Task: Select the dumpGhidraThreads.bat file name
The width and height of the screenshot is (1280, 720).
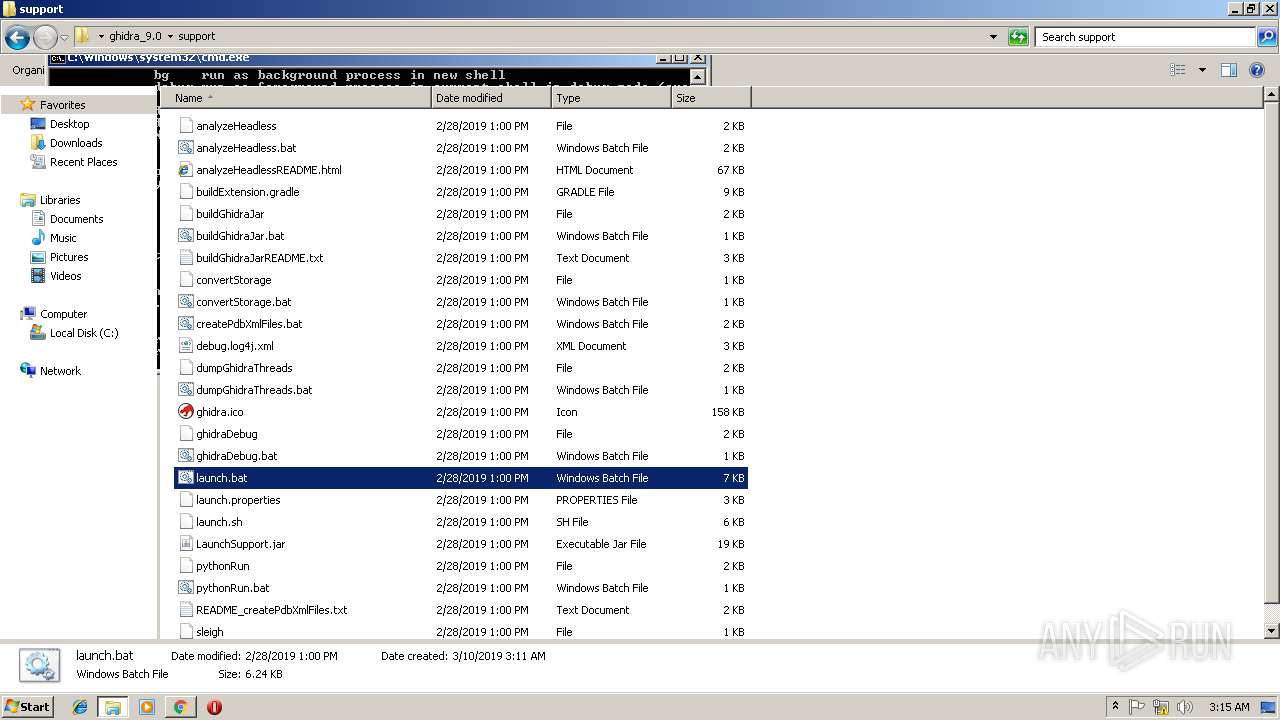Action: tap(254, 390)
